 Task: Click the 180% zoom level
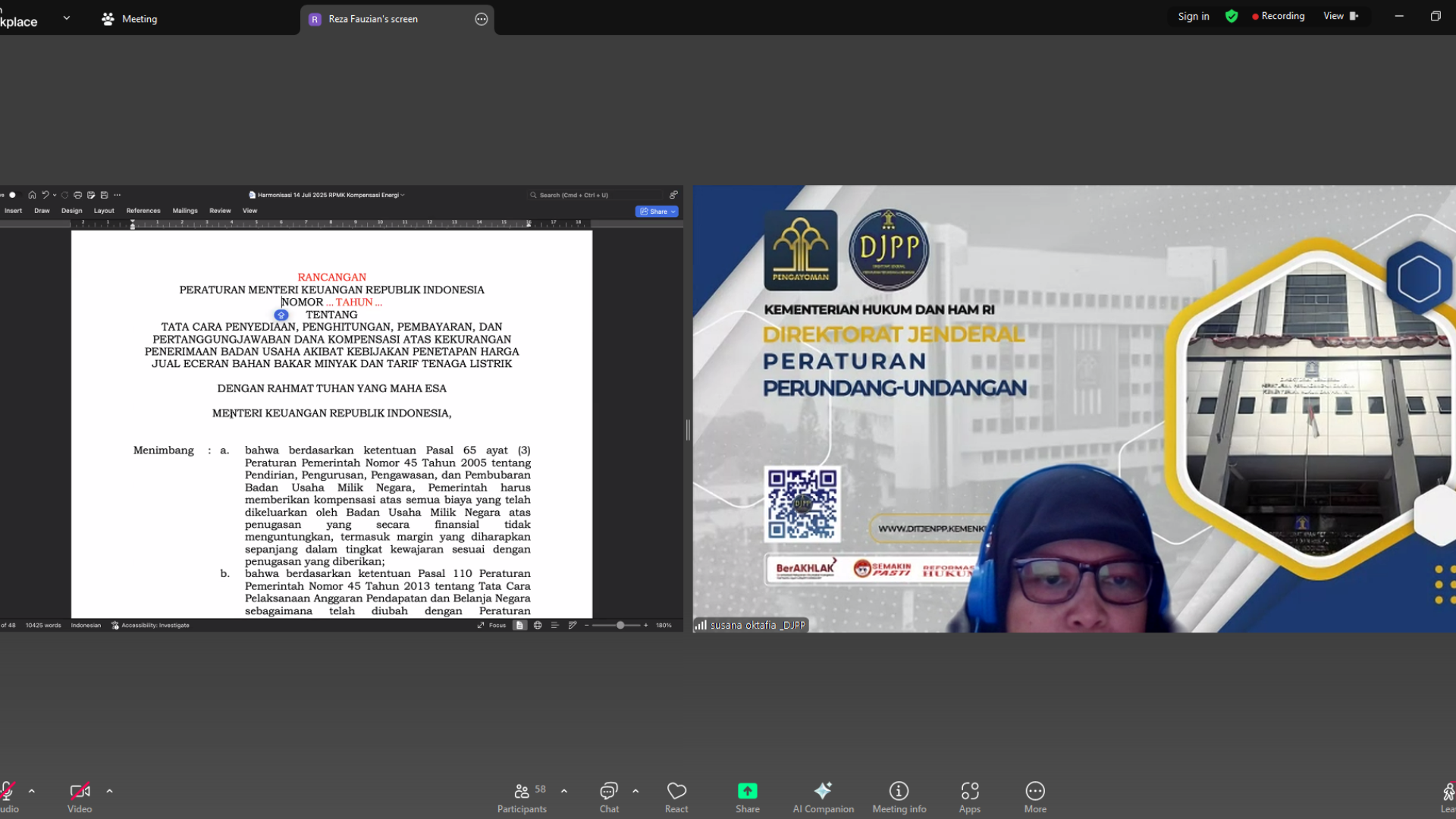click(x=664, y=626)
